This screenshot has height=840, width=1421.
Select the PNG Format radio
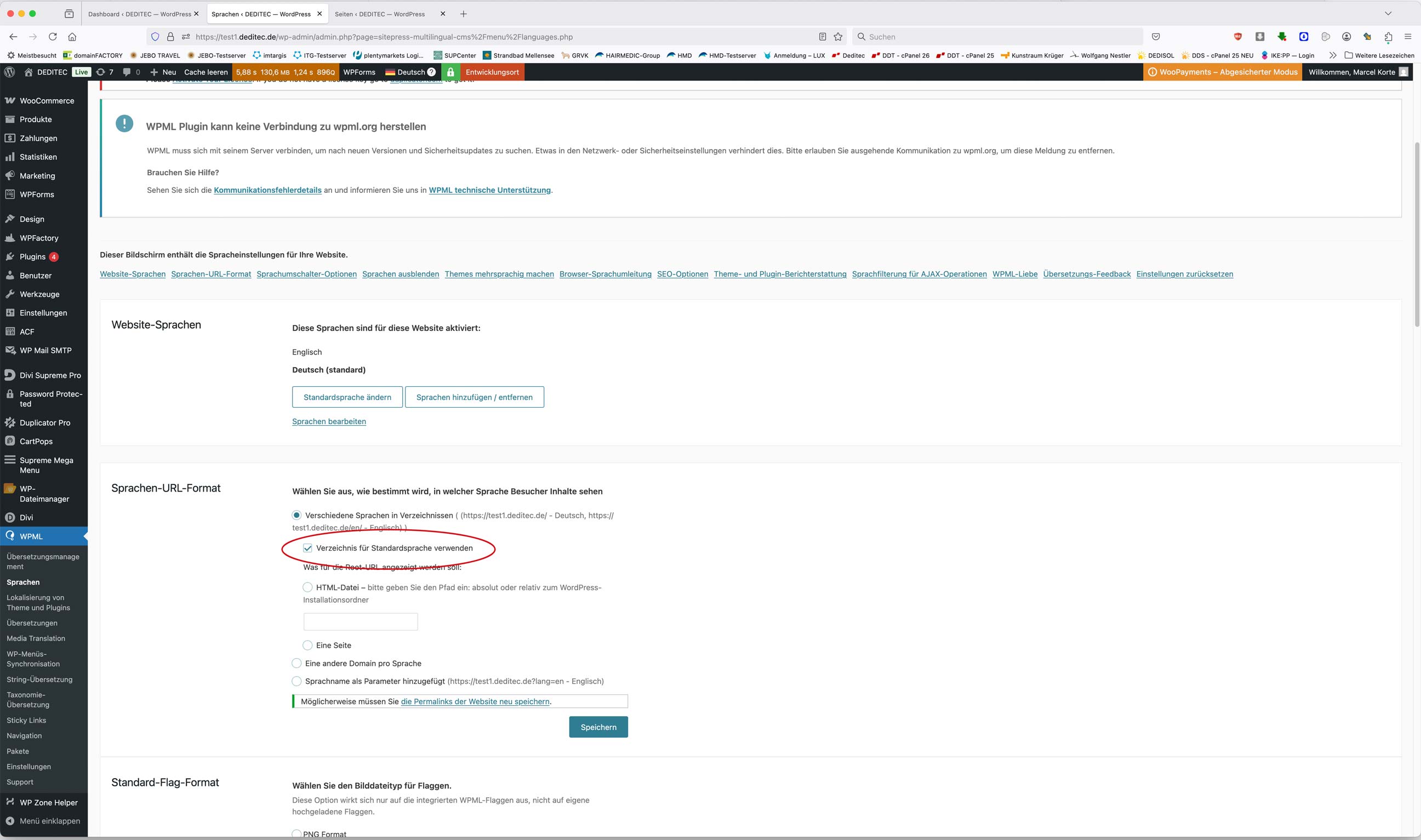click(296, 834)
